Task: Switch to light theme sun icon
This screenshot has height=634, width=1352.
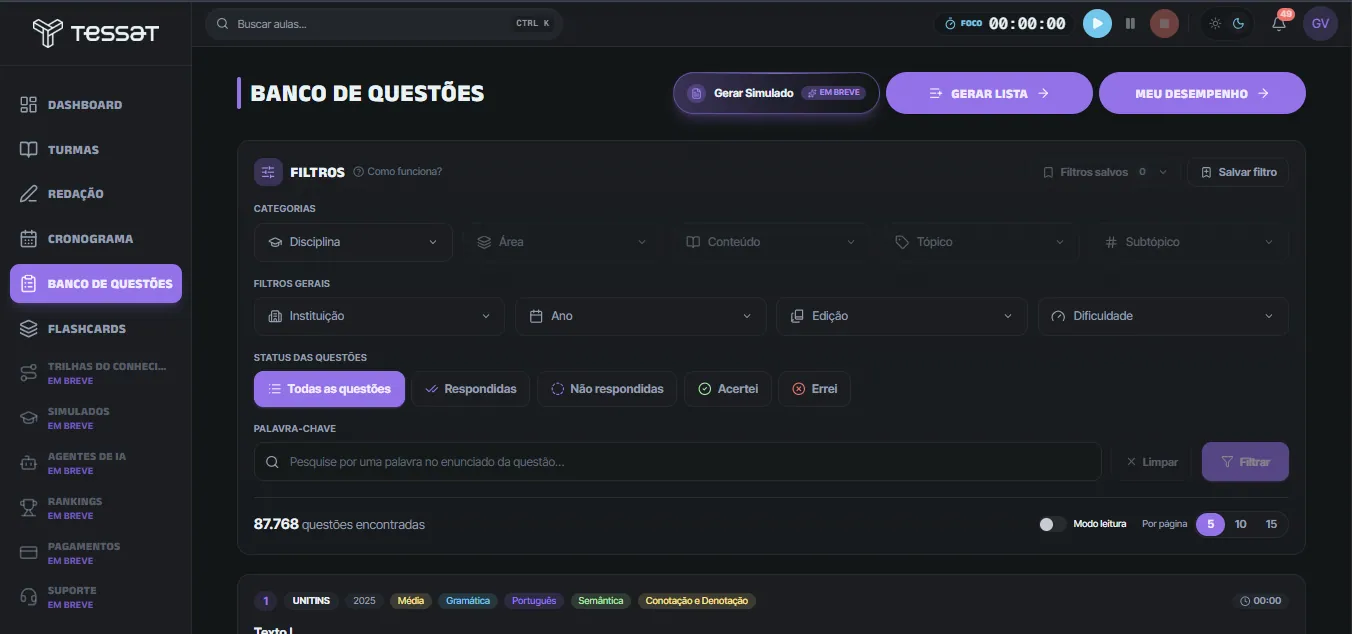Action: point(1215,23)
